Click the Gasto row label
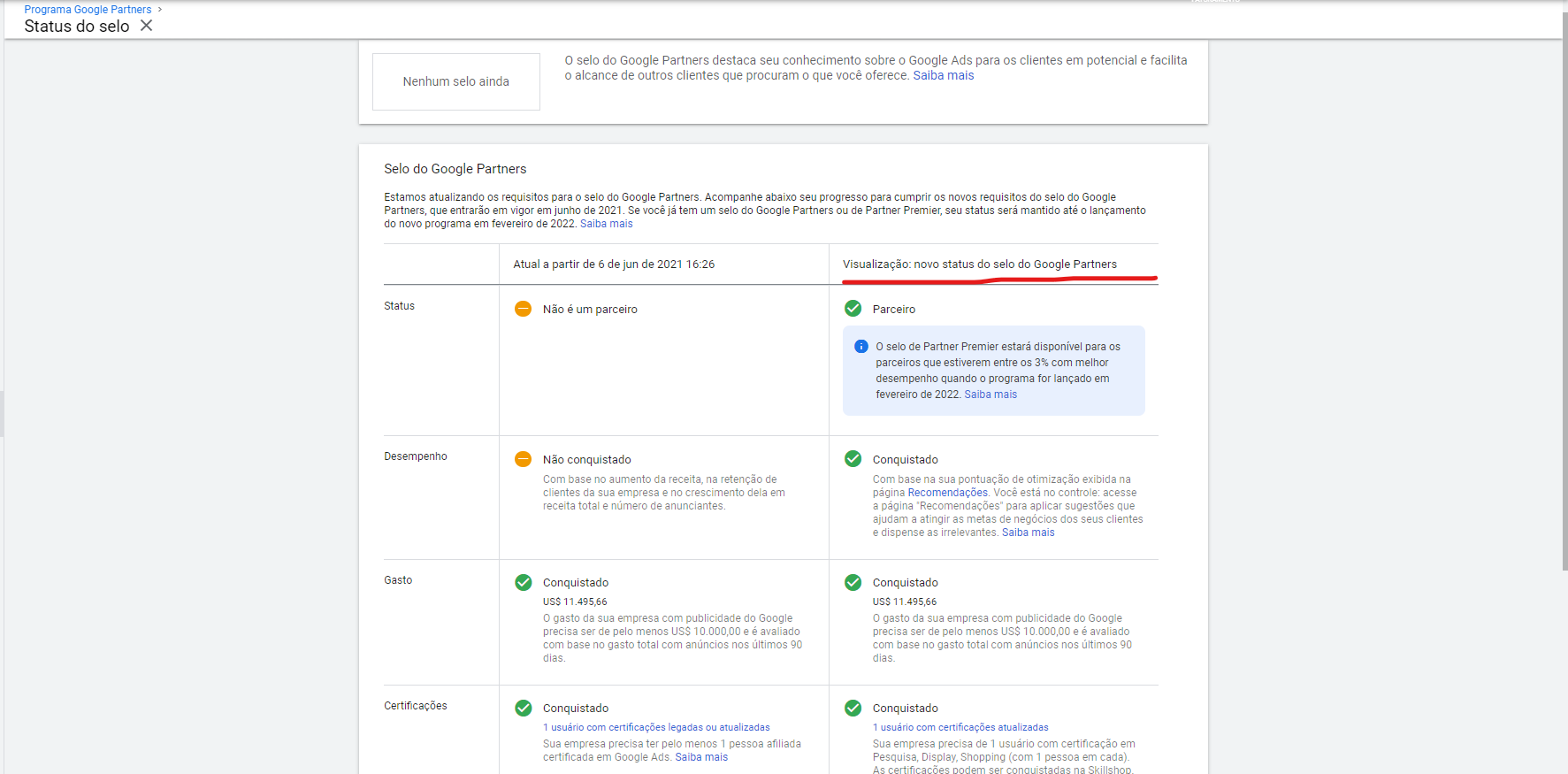Image resolution: width=1568 pixels, height=774 pixels. (x=398, y=580)
